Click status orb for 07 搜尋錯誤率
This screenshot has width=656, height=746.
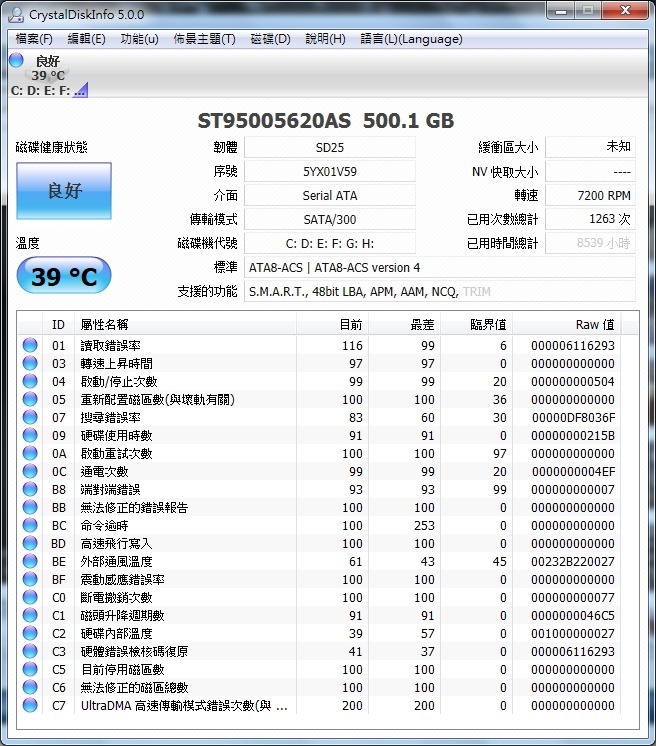30,417
